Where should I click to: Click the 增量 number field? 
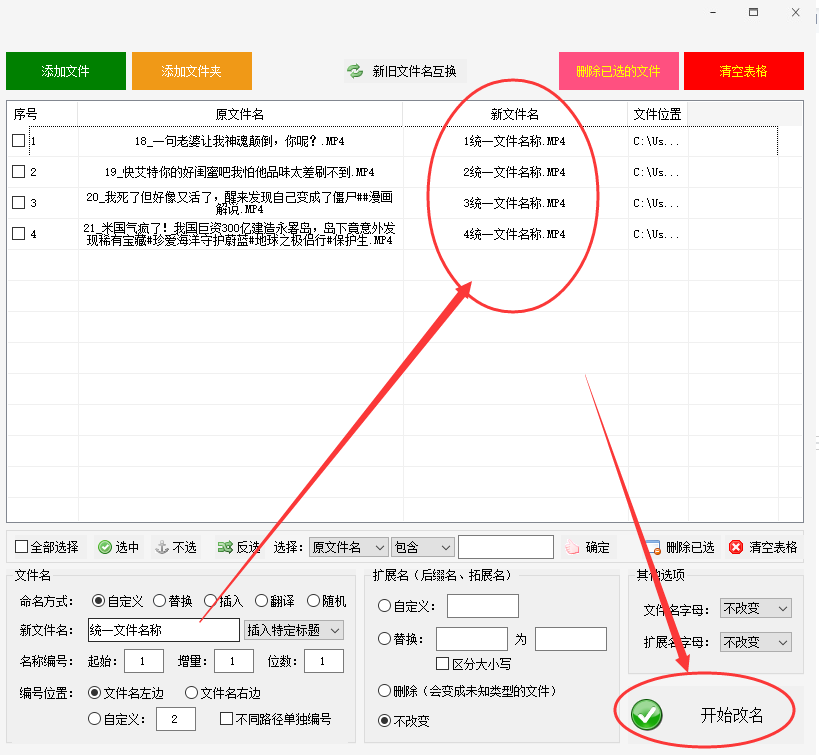(233, 661)
